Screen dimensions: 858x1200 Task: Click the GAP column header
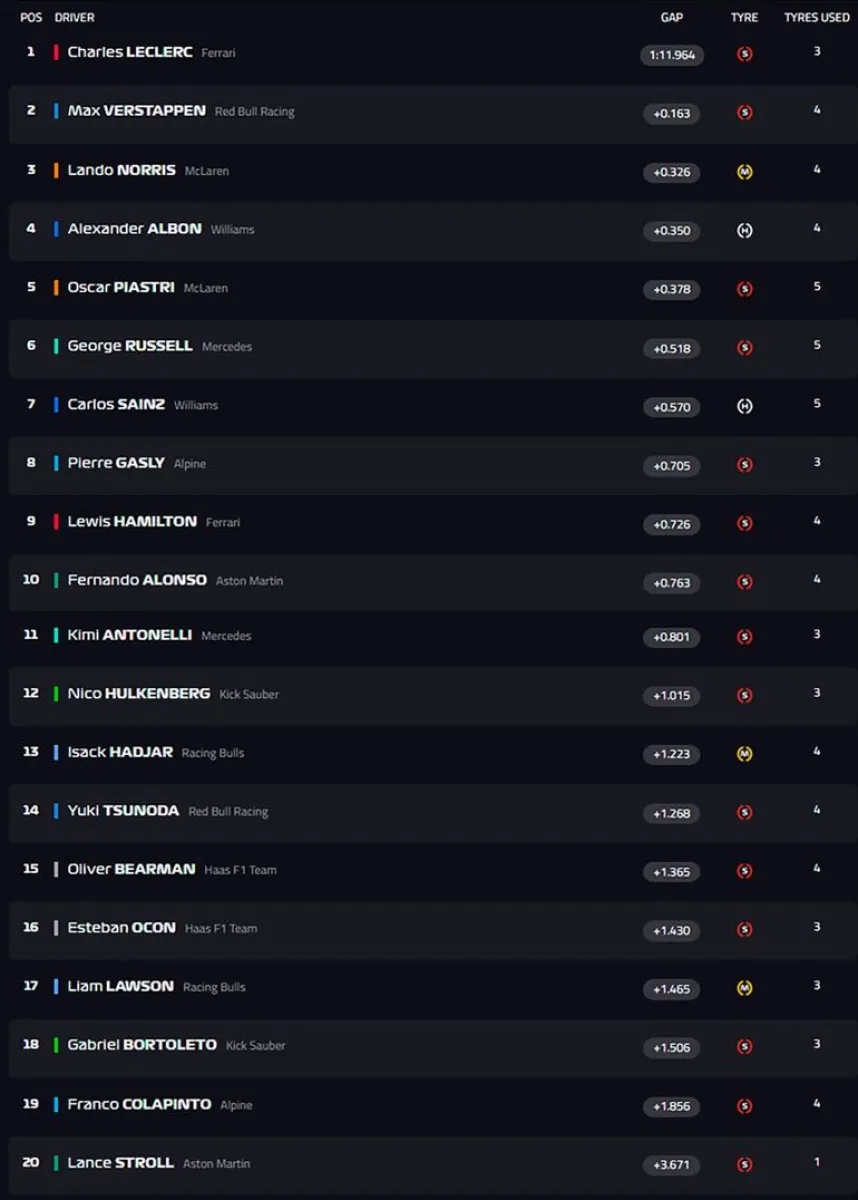point(672,18)
